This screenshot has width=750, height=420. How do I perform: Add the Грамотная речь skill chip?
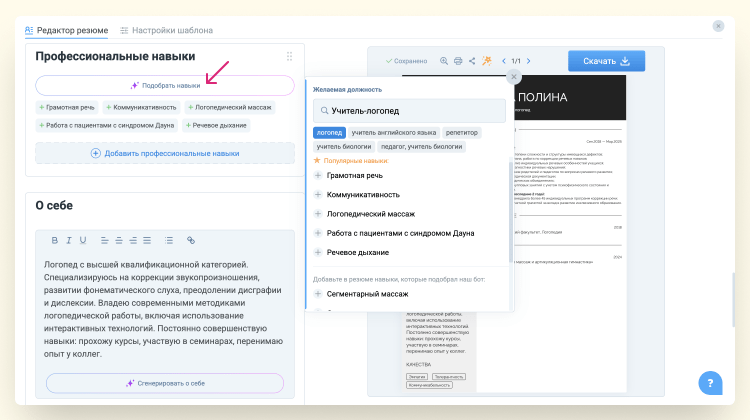[x=67, y=108]
